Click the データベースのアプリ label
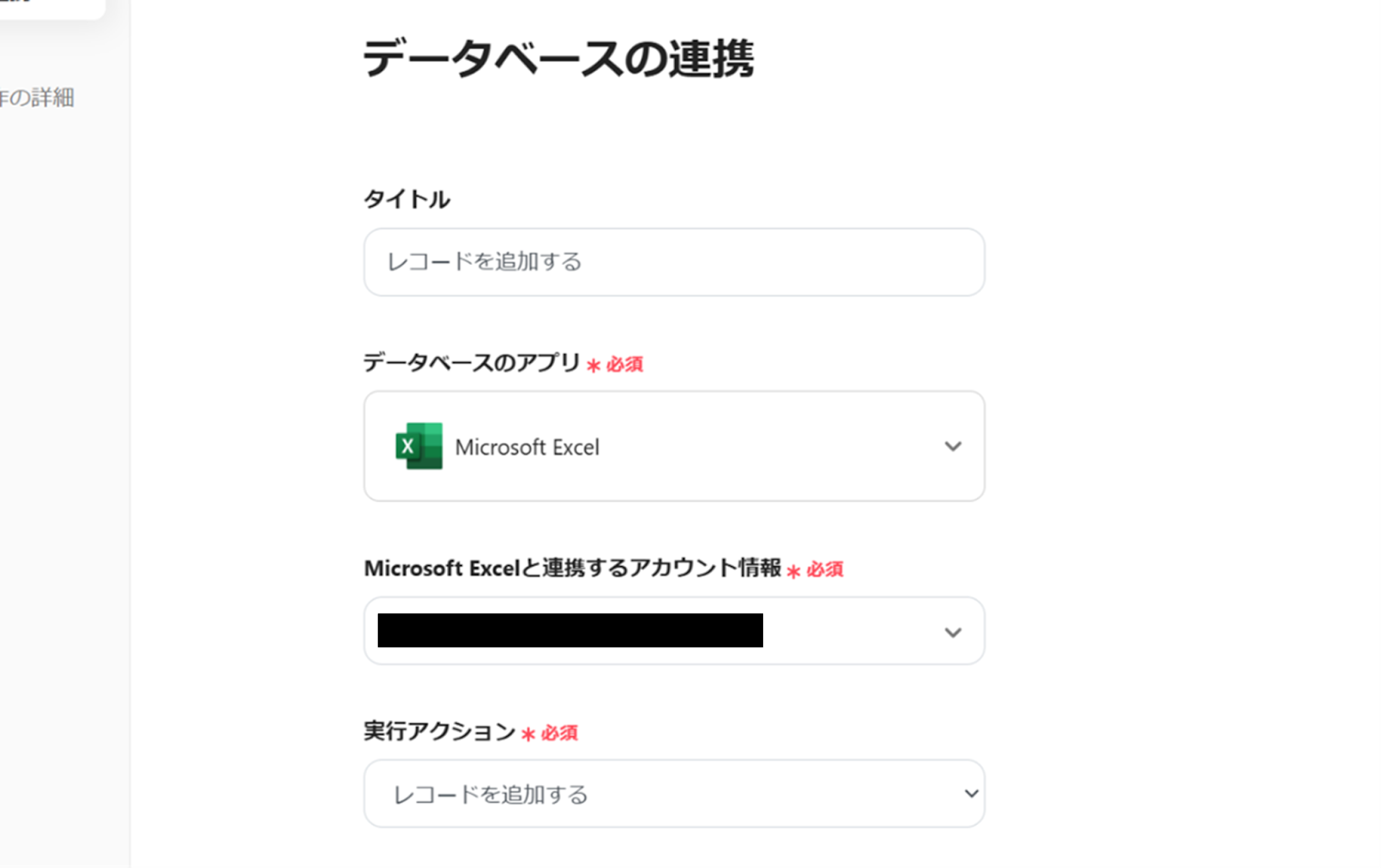 [471, 362]
